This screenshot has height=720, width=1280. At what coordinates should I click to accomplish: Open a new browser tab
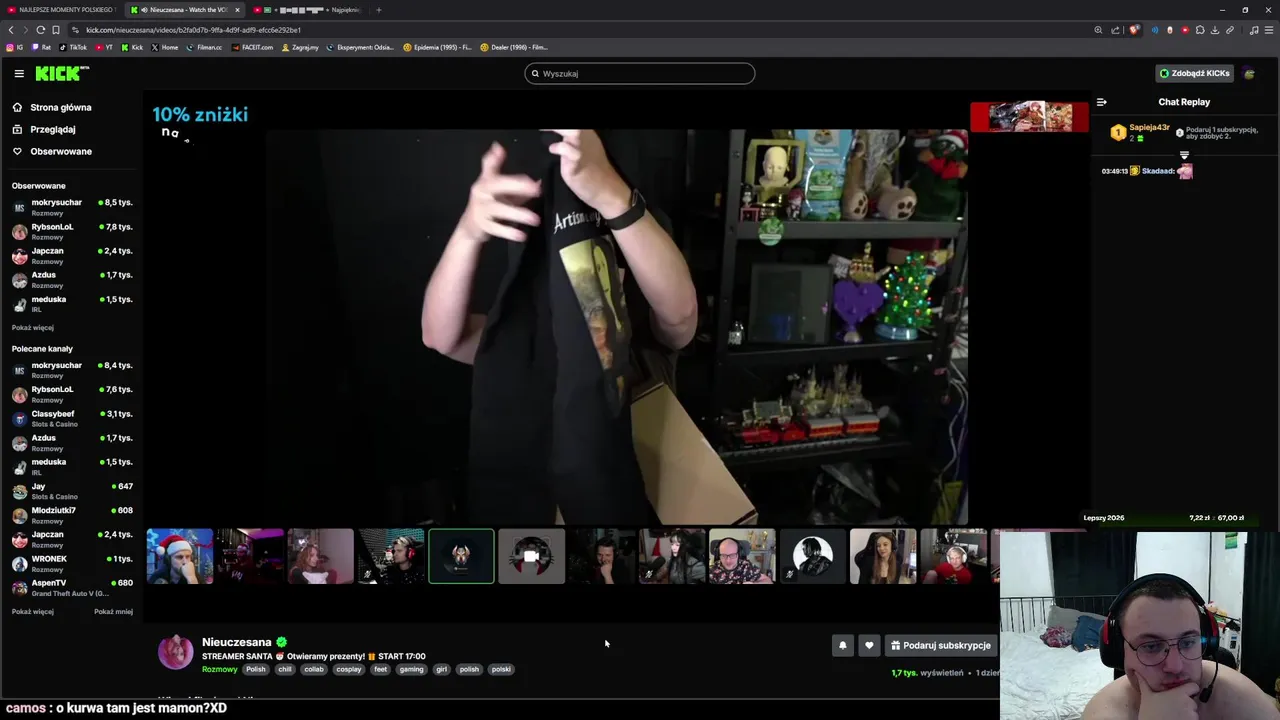tap(378, 10)
